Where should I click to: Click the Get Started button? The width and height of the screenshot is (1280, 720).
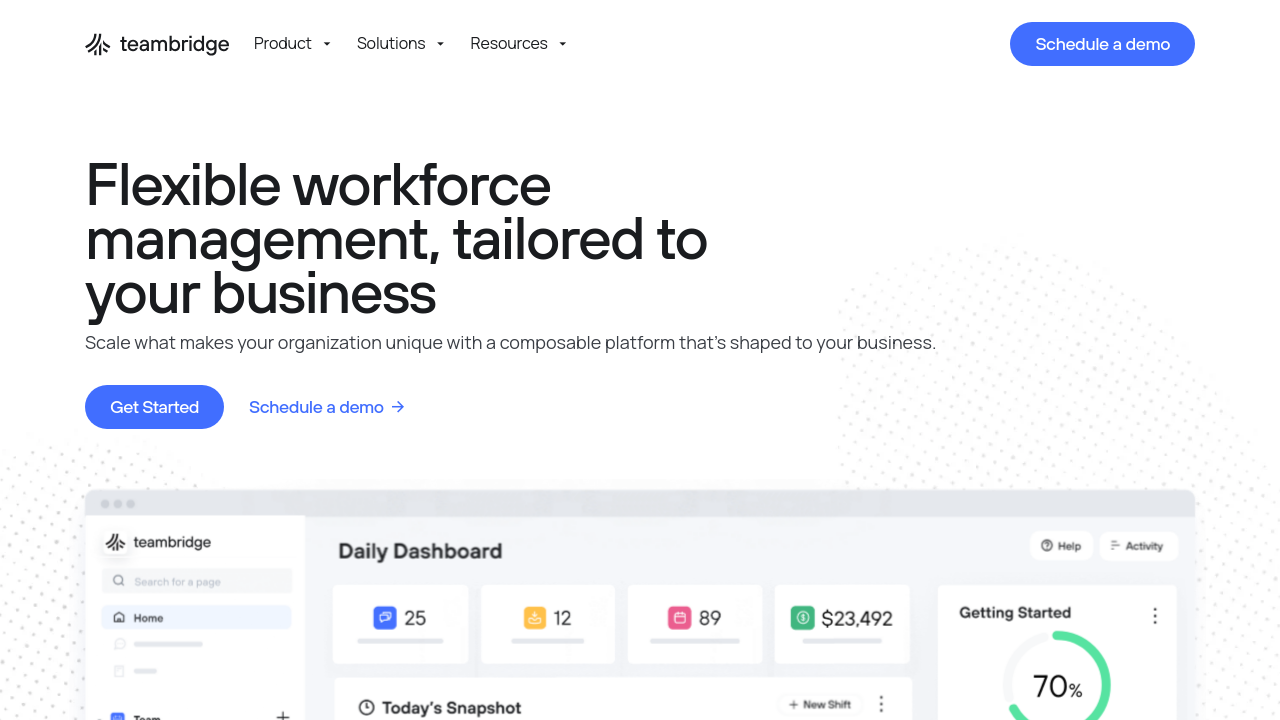(154, 407)
